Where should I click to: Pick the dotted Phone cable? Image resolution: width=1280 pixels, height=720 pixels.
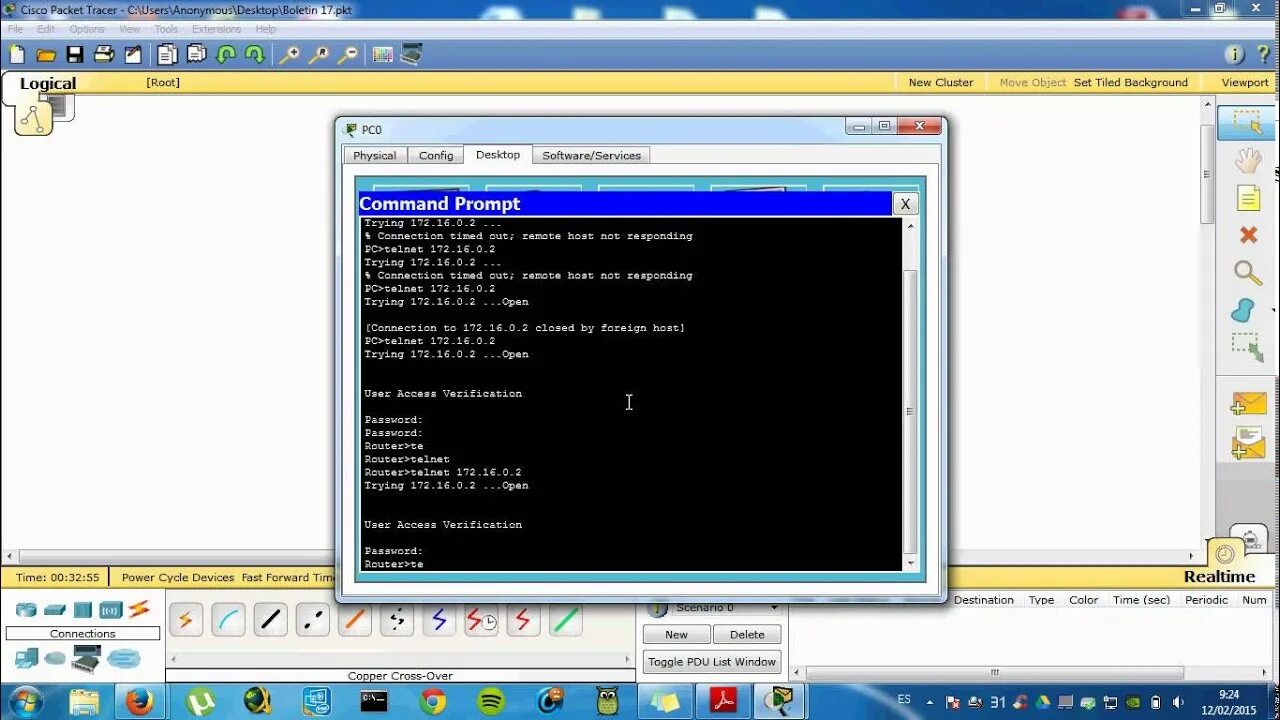(x=397, y=620)
